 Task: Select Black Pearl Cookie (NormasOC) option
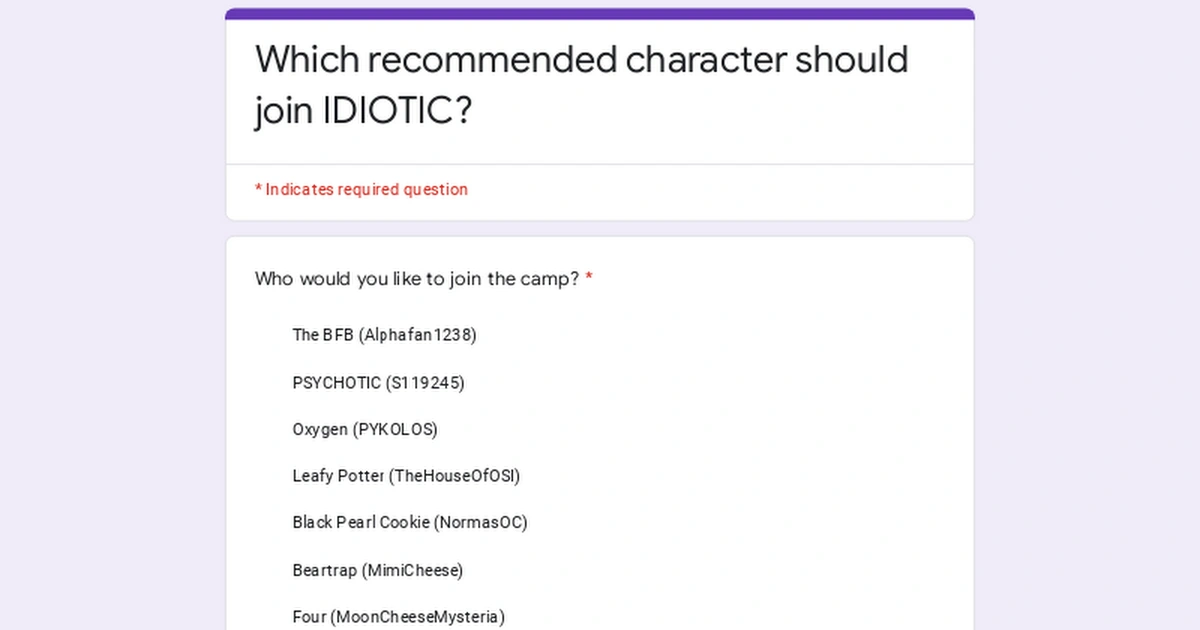click(410, 522)
